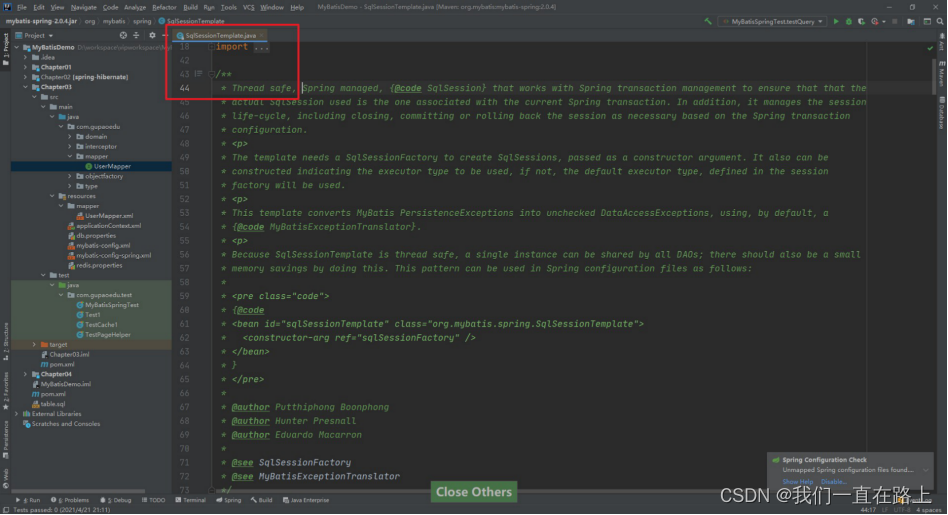This screenshot has height=515, width=948.
Task: Click the locate/scroll-from-source target icon
Action: [x=123, y=36]
